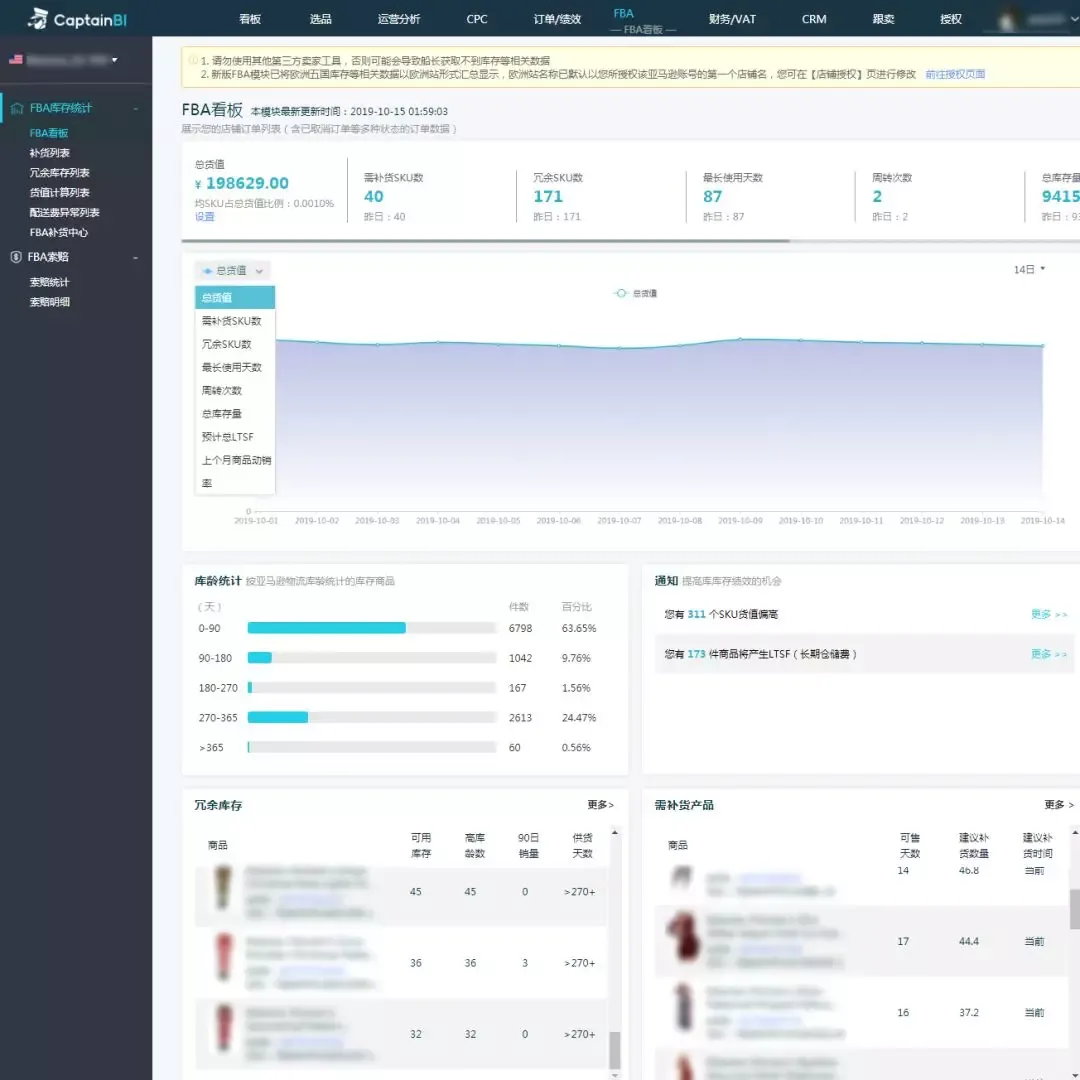The width and height of the screenshot is (1080, 1080).
Task: Click the 最长使用天数 value 87
Action: [712, 197]
